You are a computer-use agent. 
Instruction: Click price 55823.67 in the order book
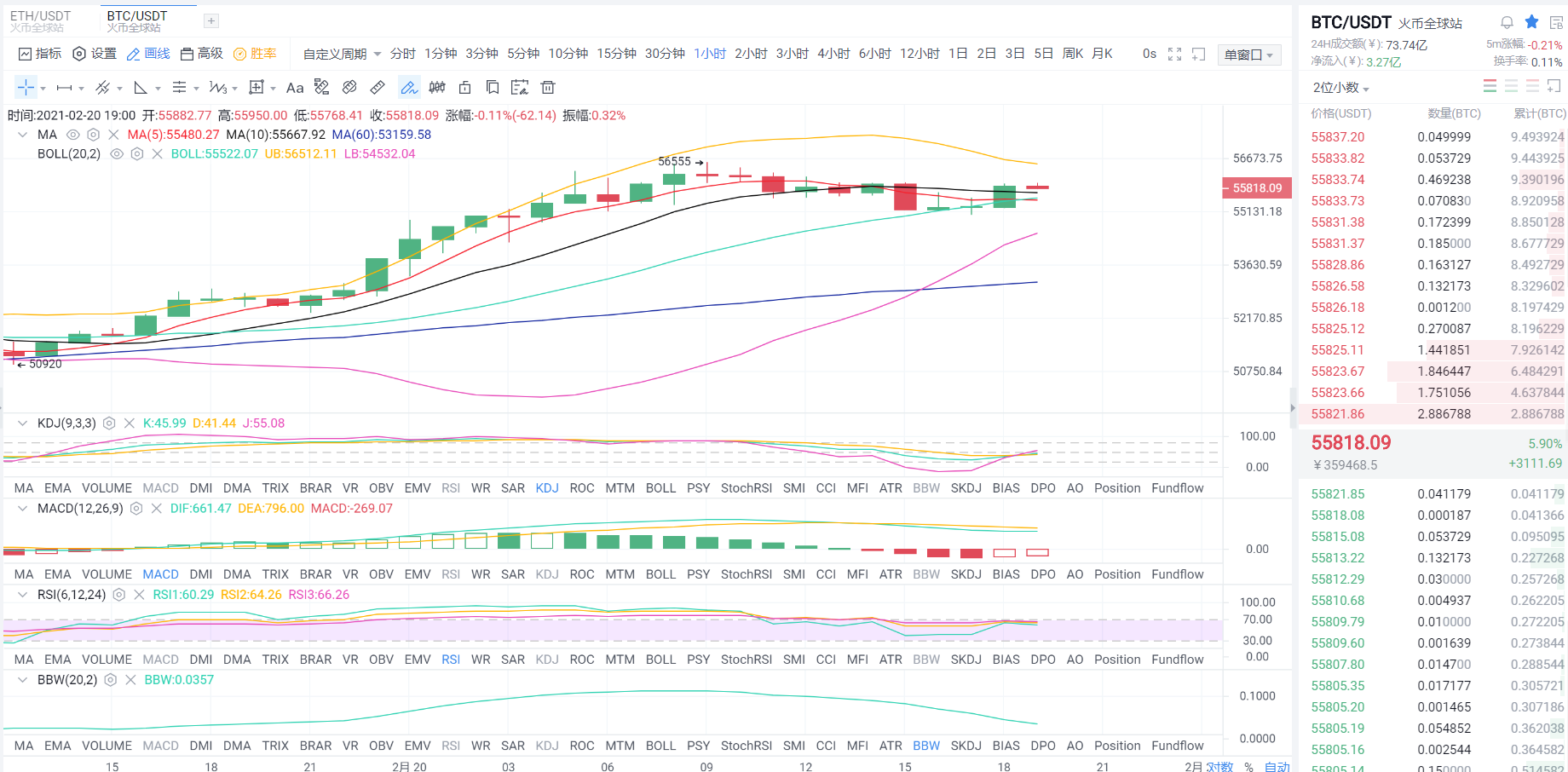click(x=1337, y=371)
